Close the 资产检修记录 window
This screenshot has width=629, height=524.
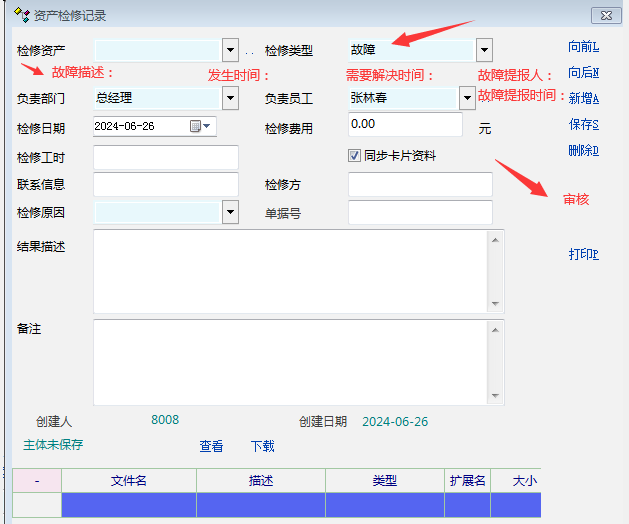[604, 15]
